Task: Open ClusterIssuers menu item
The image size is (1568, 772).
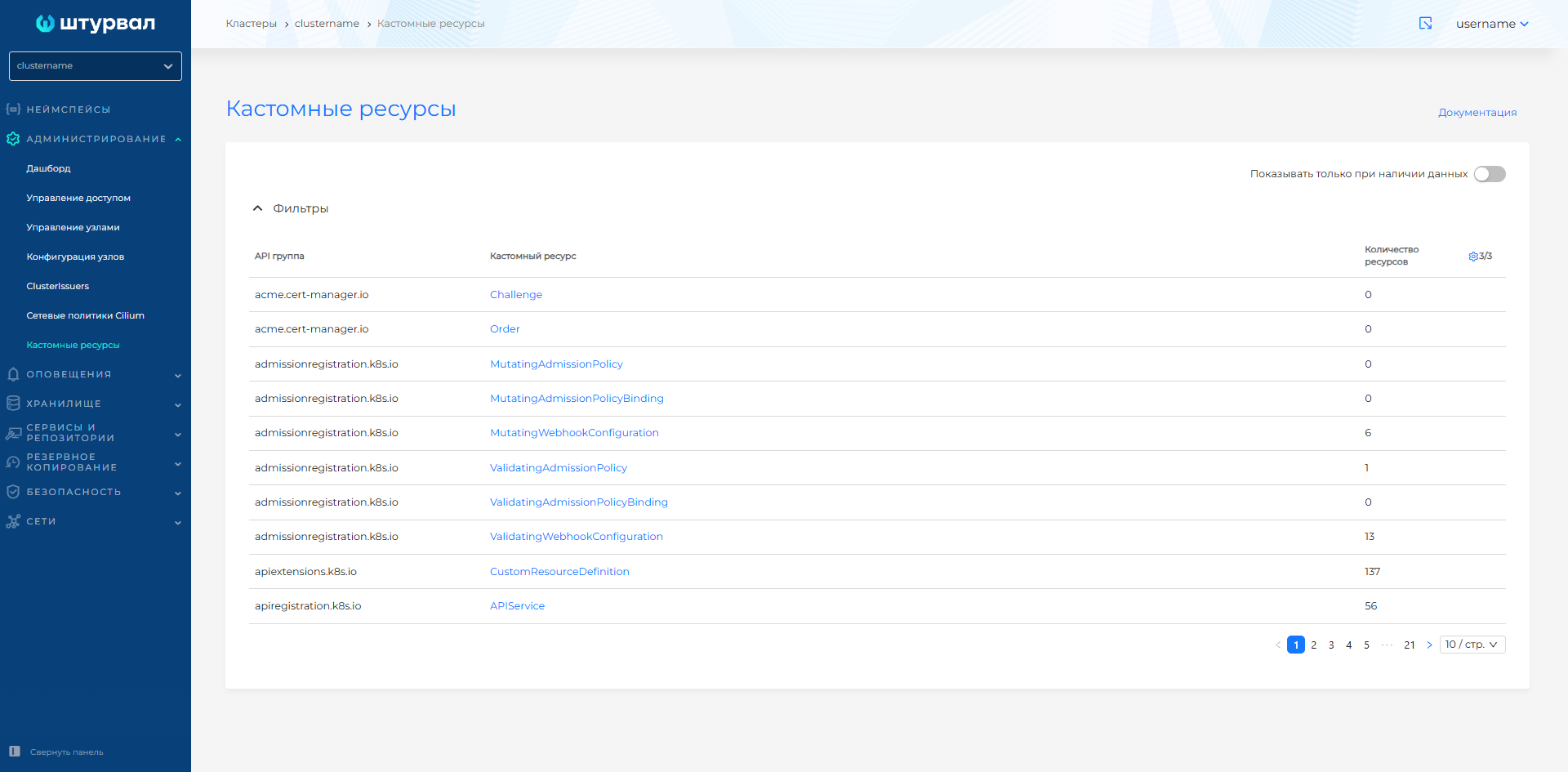Action: (x=57, y=286)
